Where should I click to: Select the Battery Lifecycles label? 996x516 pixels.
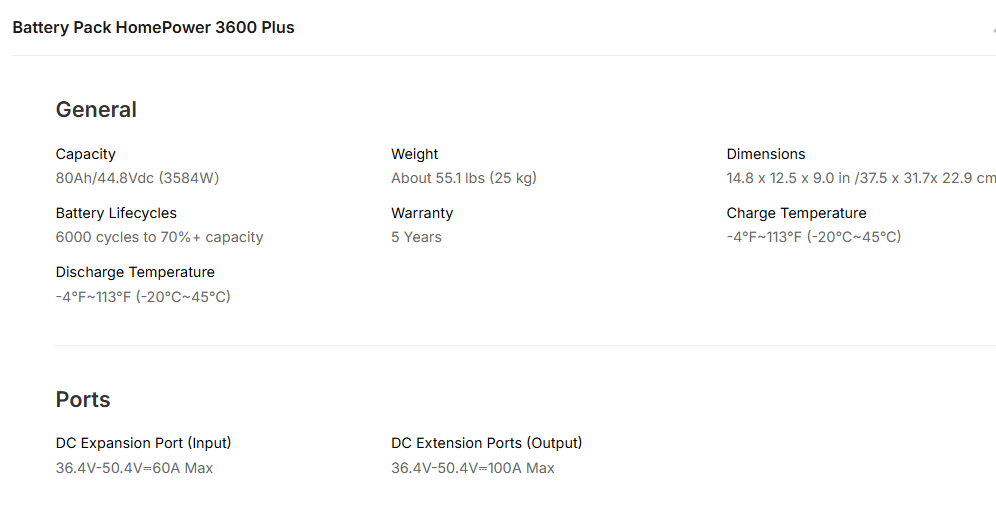(116, 213)
